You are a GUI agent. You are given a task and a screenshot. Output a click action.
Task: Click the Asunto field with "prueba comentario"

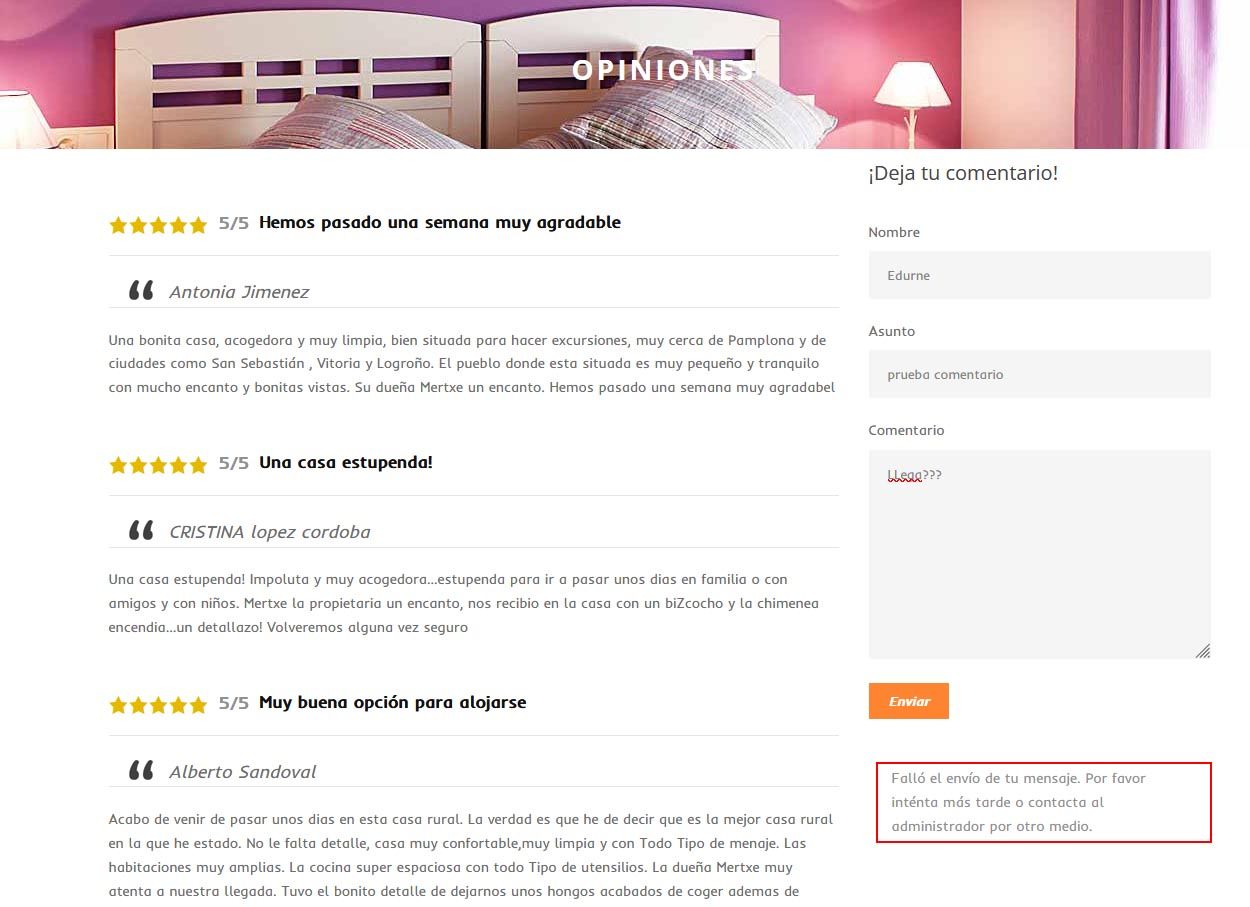1039,374
